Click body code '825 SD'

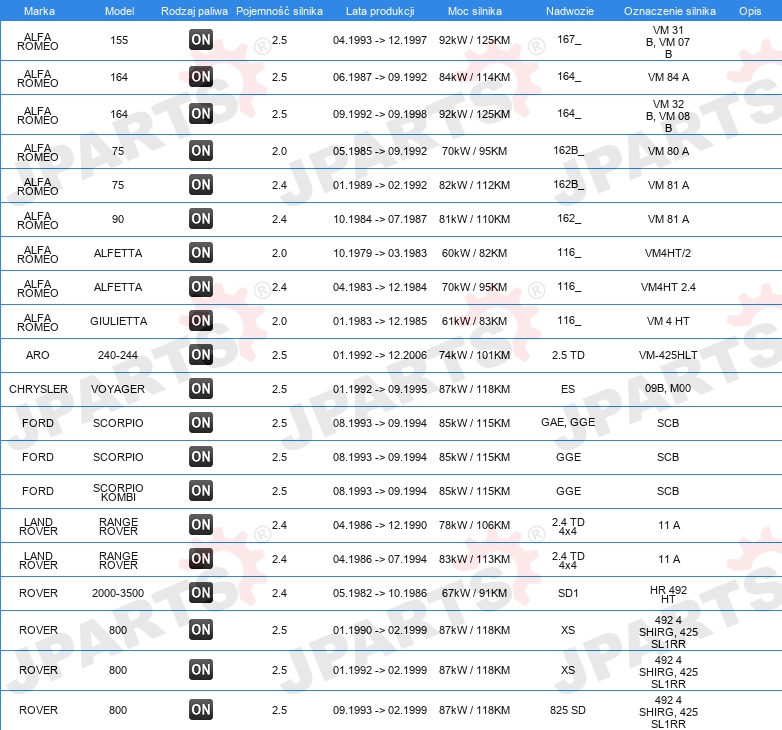568,710
